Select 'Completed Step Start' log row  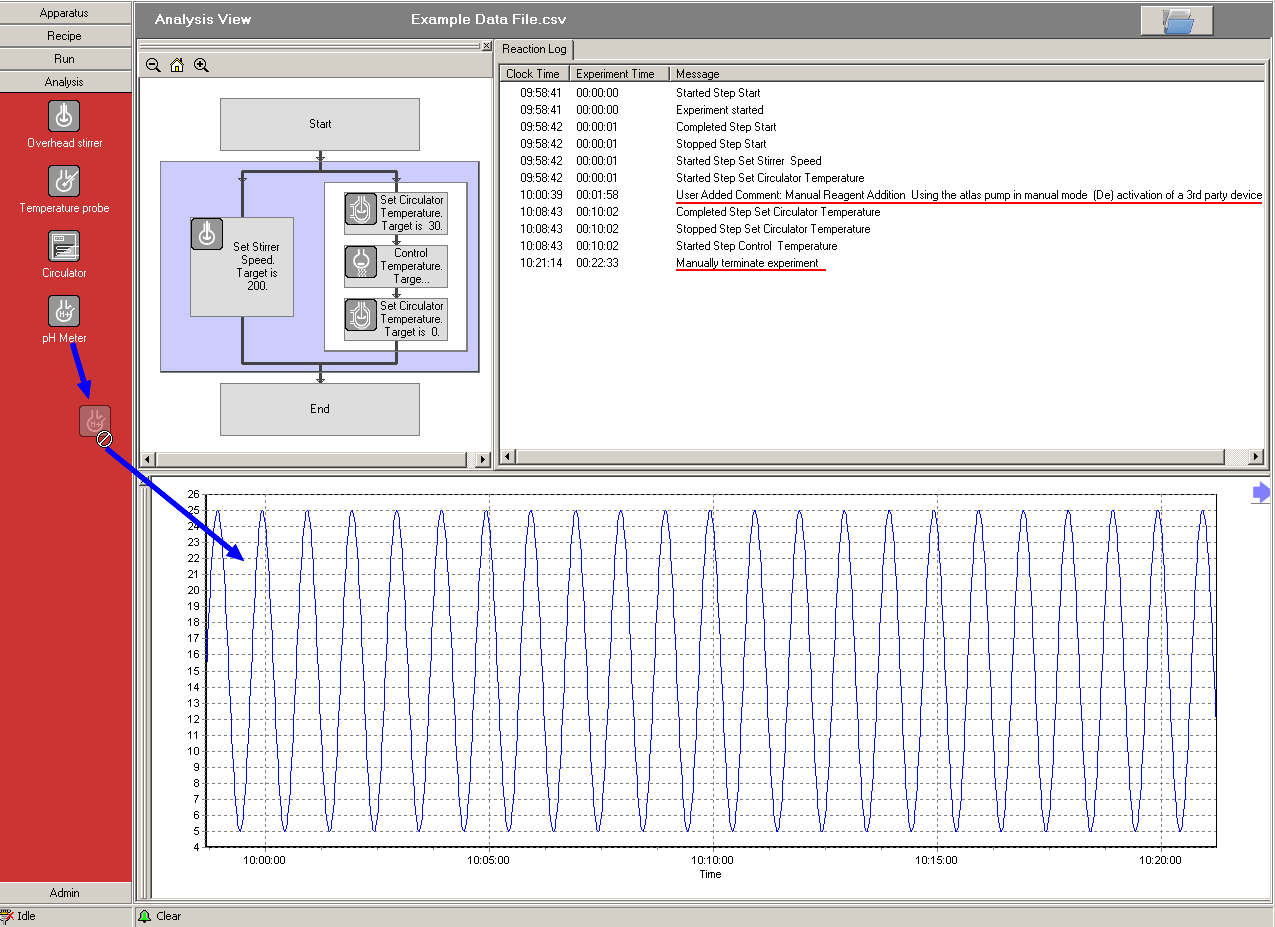(x=882, y=127)
